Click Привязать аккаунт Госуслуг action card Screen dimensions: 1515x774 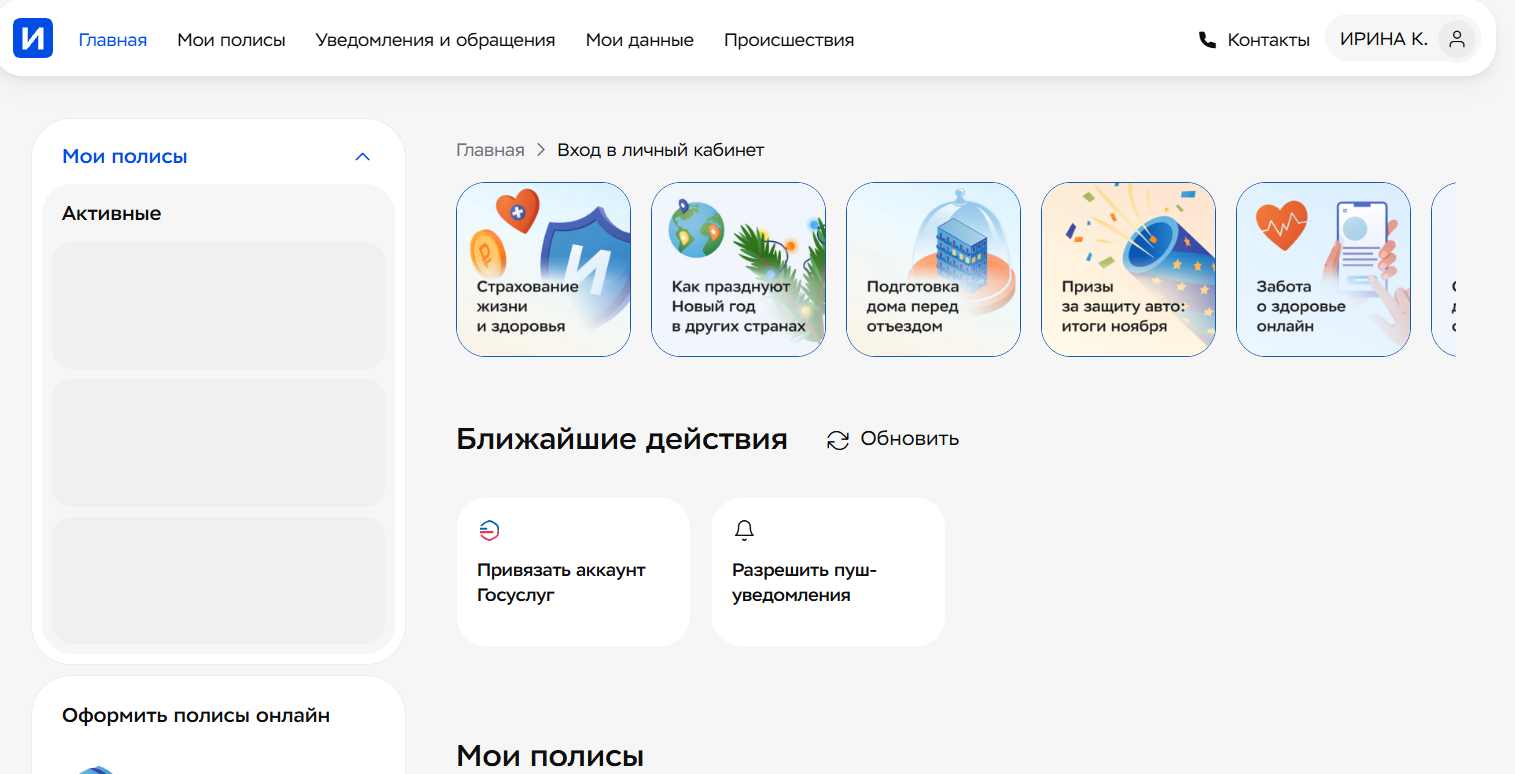573,572
